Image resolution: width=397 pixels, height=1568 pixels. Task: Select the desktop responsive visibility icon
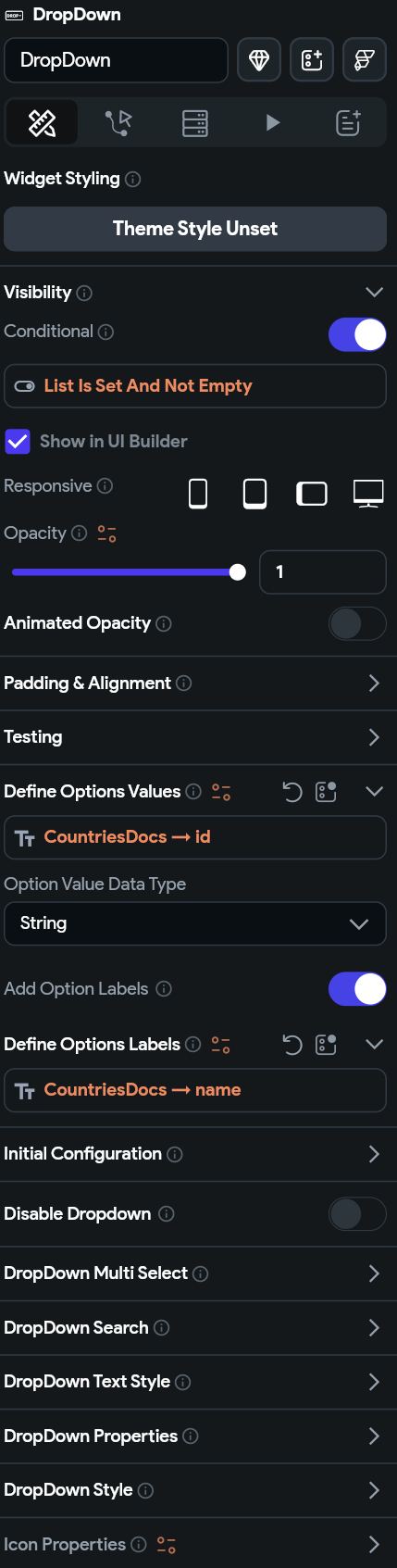[368, 494]
